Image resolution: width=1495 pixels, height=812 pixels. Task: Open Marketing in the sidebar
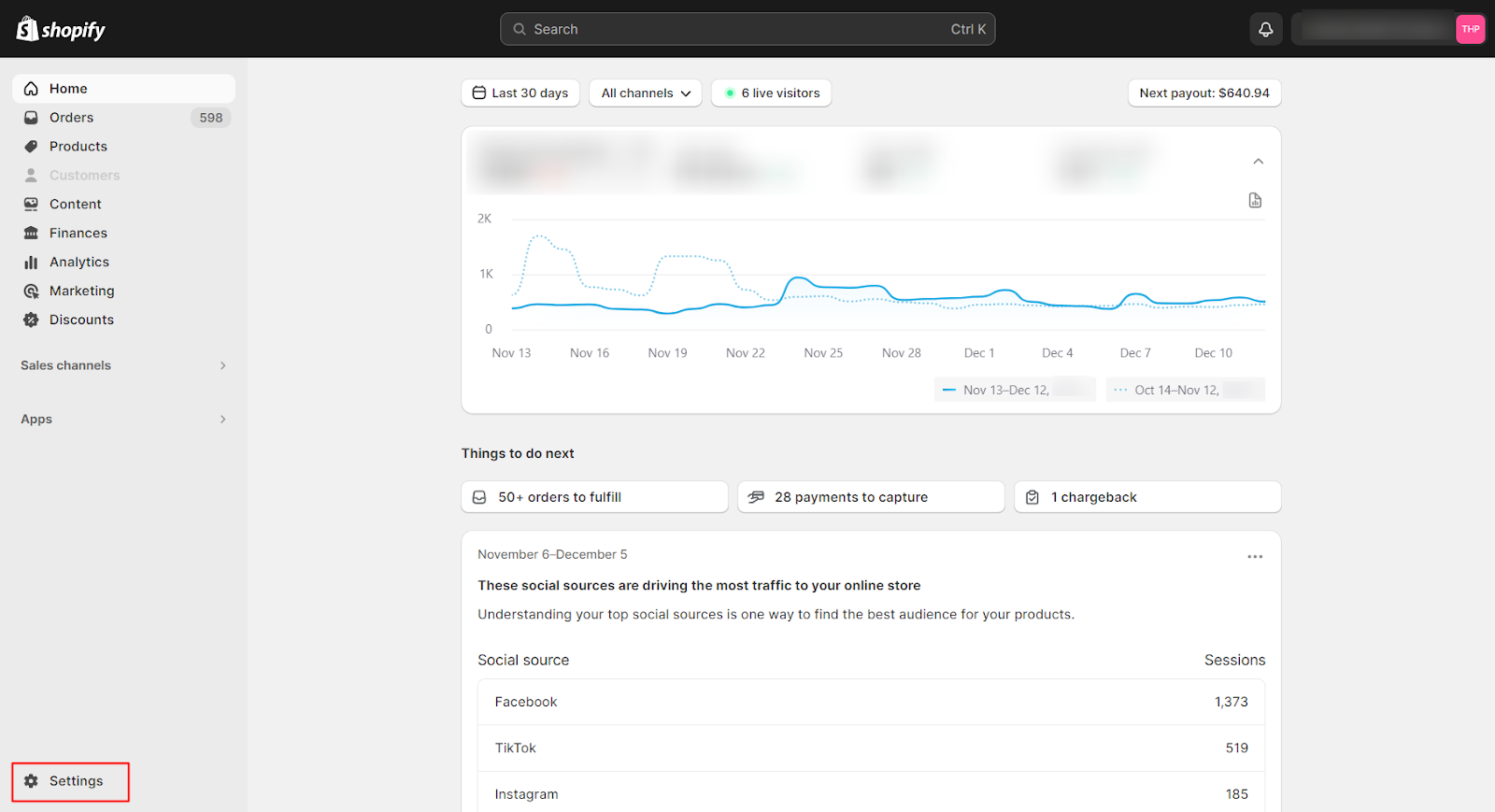click(123, 292)
